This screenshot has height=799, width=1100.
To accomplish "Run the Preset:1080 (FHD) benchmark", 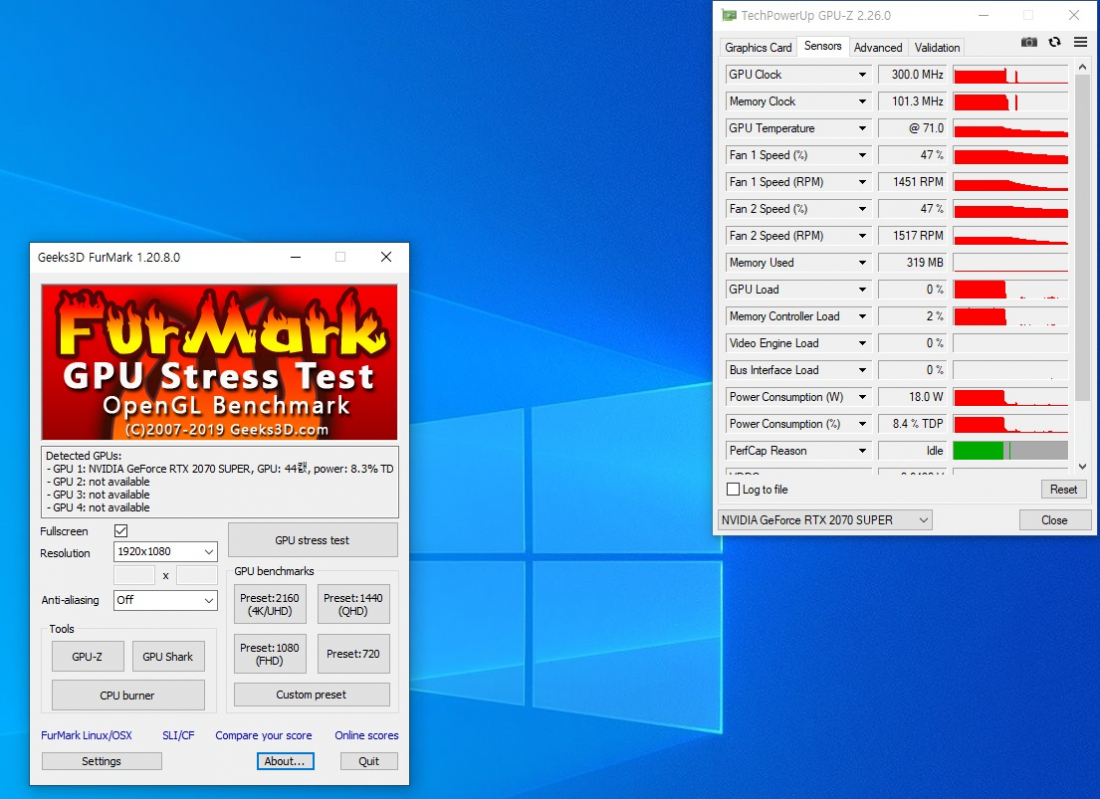I will (x=269, y=654).
